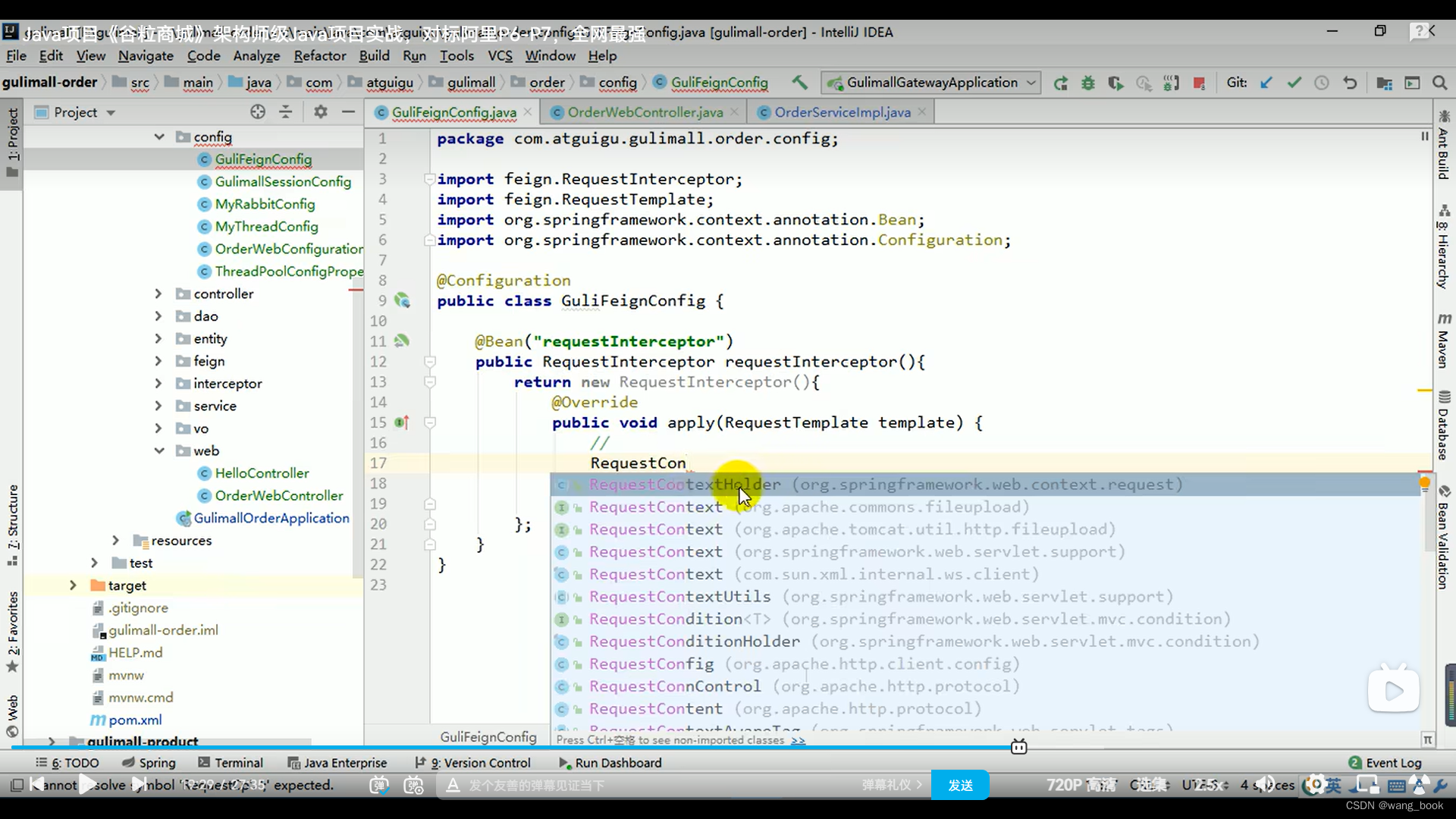Image resolution: width=1456 pixels, height=819 pixels.
Task: Click Spring bean gutter icon on line 9
Action: point(402,301)
